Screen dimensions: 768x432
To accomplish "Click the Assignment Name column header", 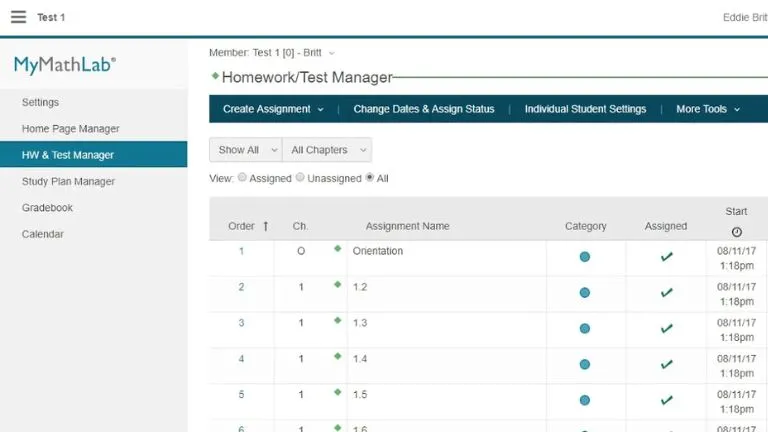I will (408, 226).
